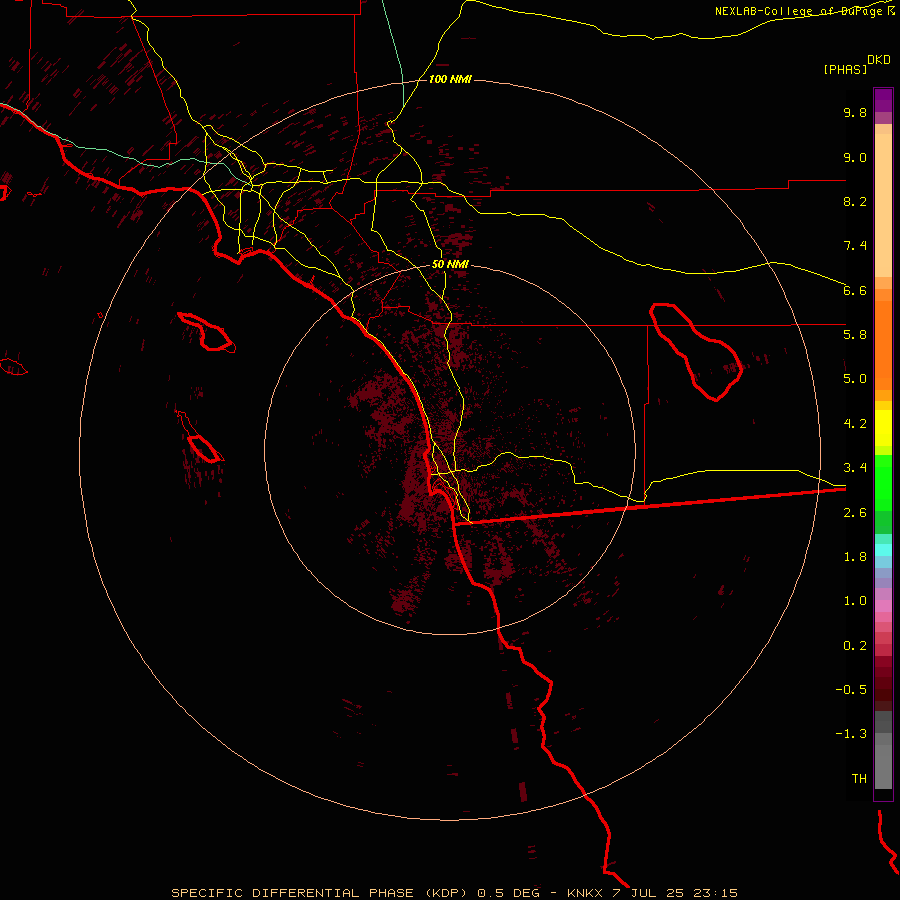Click the 23:15 timestamp in caption

click(x=716, y=893)
